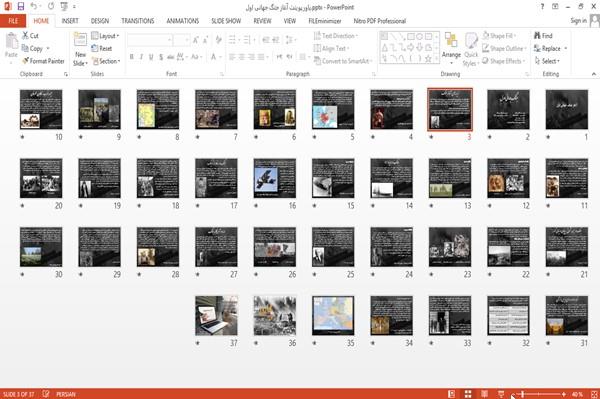
Task: Toggle Underline formatting
Action: (x=151, y=57)
